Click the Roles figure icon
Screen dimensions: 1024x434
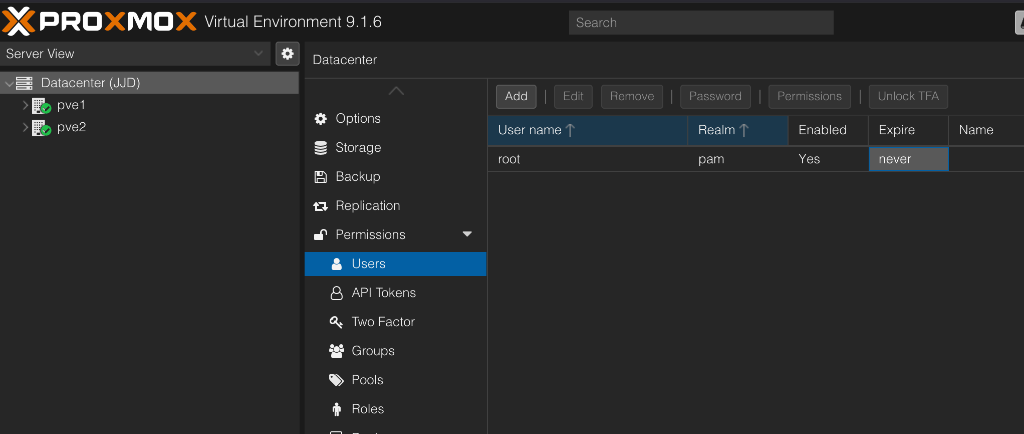pyautogui.click(x=337, y=409)
